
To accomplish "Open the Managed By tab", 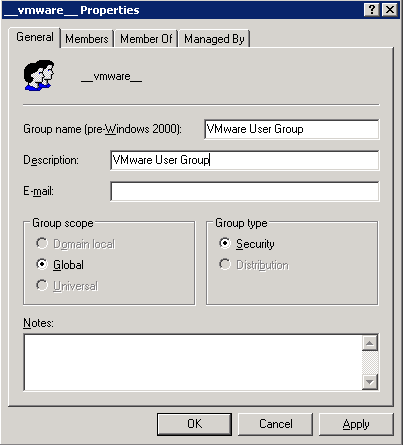I will (214, 39).
